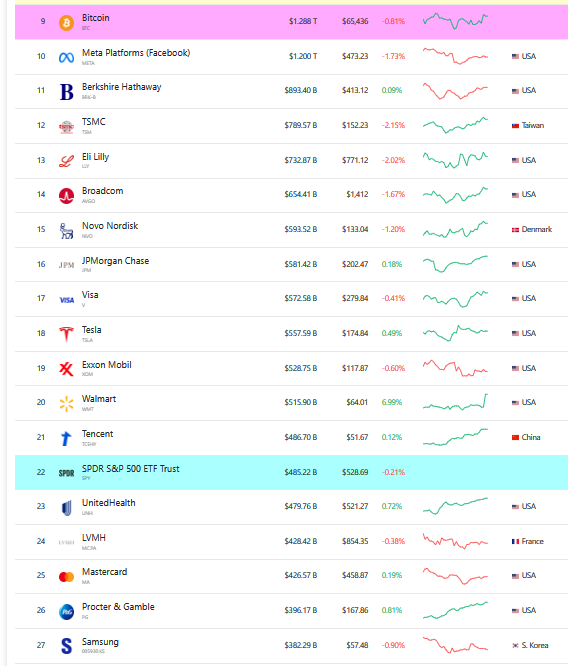Click the Tencent logo icon
568x666 pixels.
click(66, 438)
